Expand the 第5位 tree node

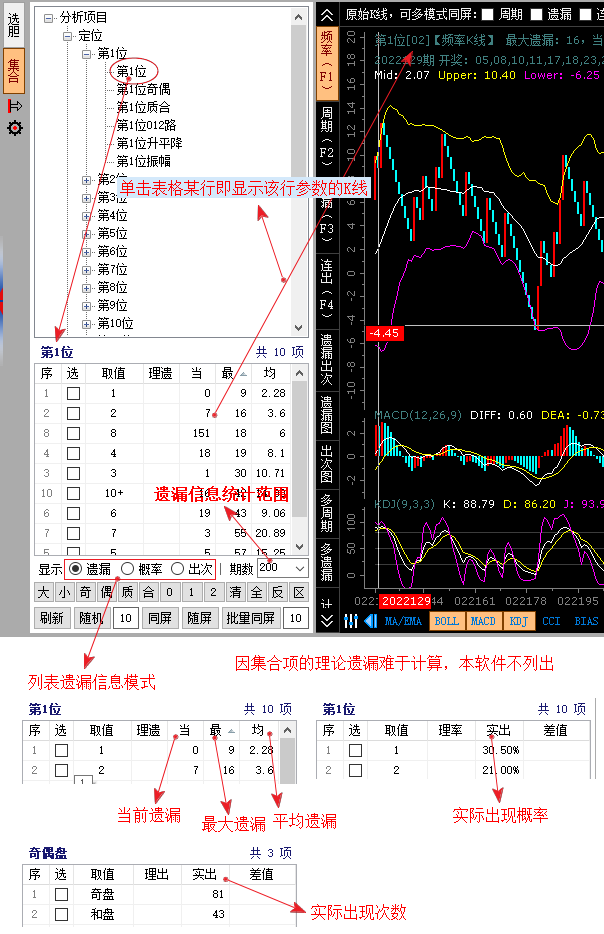87,234
